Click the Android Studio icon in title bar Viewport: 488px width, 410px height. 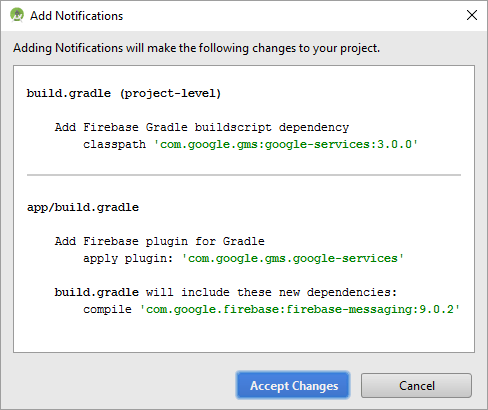17,15
